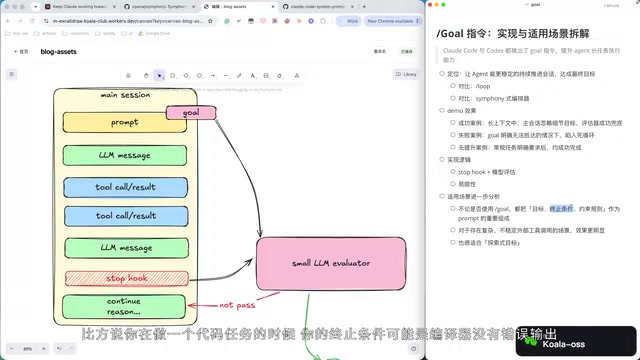Select the Rectangle shape tool
This screenshot has height=360, width=640.
(x=173, y=76)
